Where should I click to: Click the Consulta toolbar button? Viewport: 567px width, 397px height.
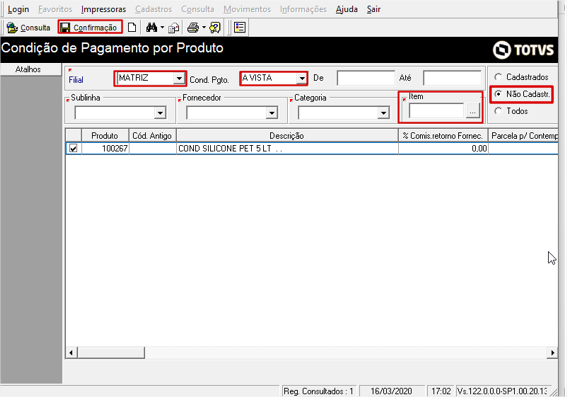click(x=28, y=27)
